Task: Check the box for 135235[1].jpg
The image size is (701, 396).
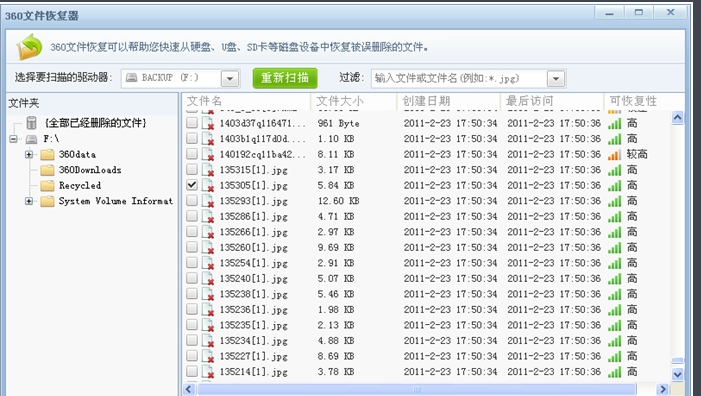Action: [x=192, y=324]
